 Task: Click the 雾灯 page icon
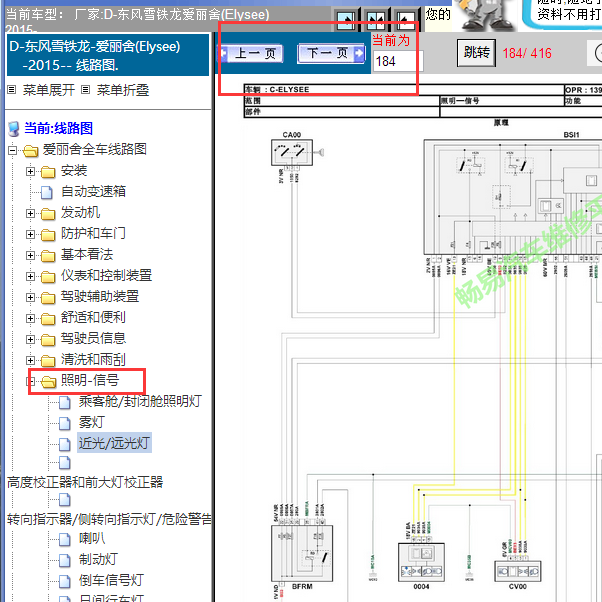(64, 423)
